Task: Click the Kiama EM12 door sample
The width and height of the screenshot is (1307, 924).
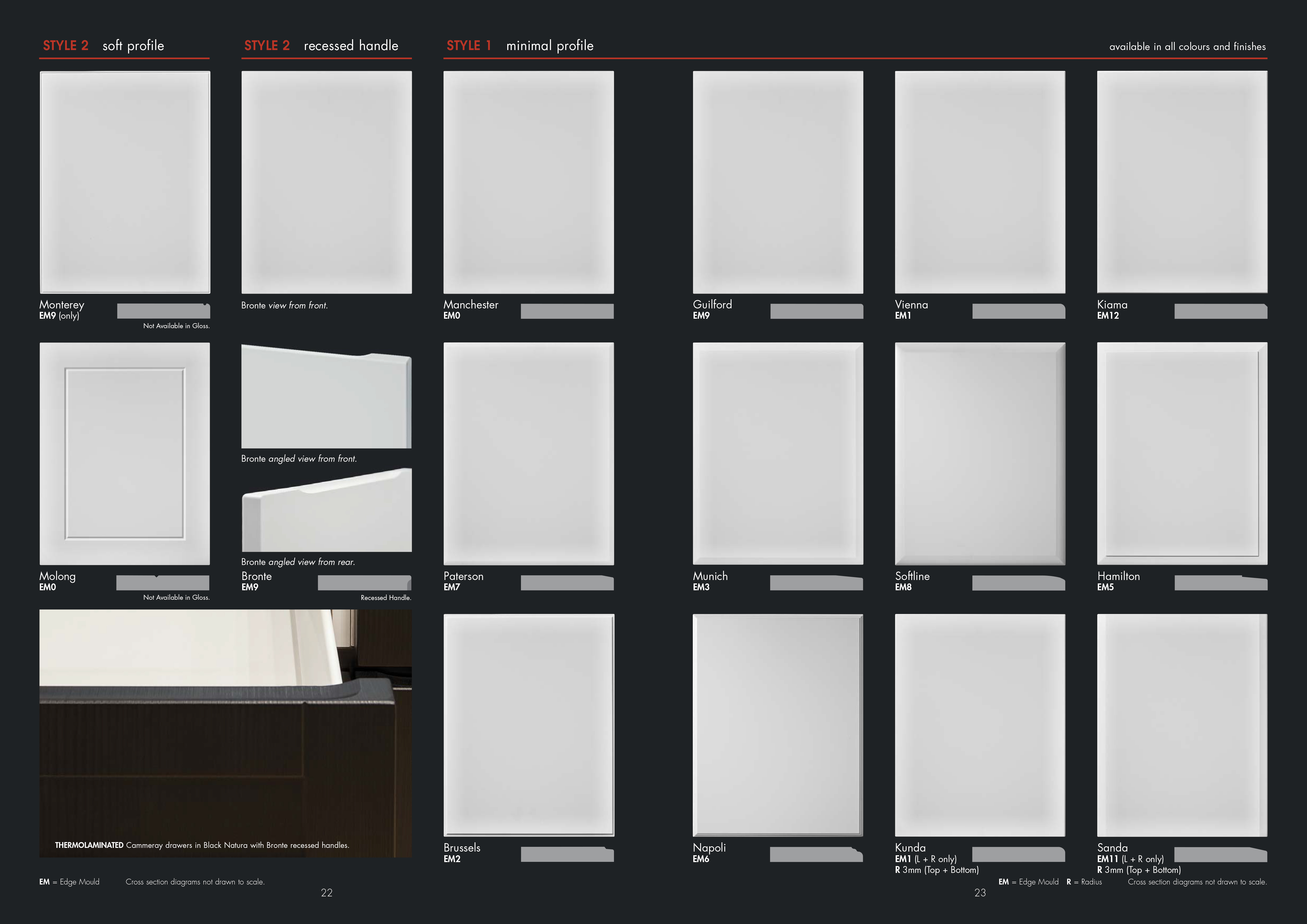Action: pos(1182,182)
